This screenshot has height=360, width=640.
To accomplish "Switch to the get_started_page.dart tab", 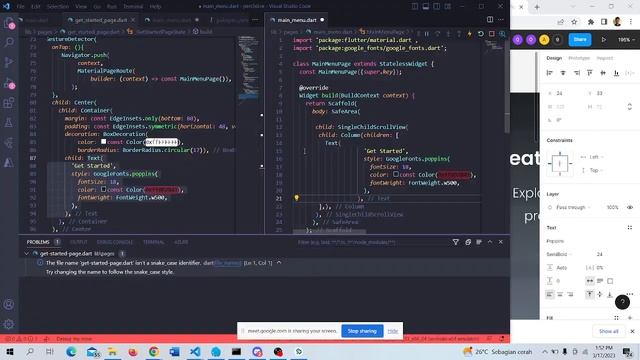I will click(100, 20).
